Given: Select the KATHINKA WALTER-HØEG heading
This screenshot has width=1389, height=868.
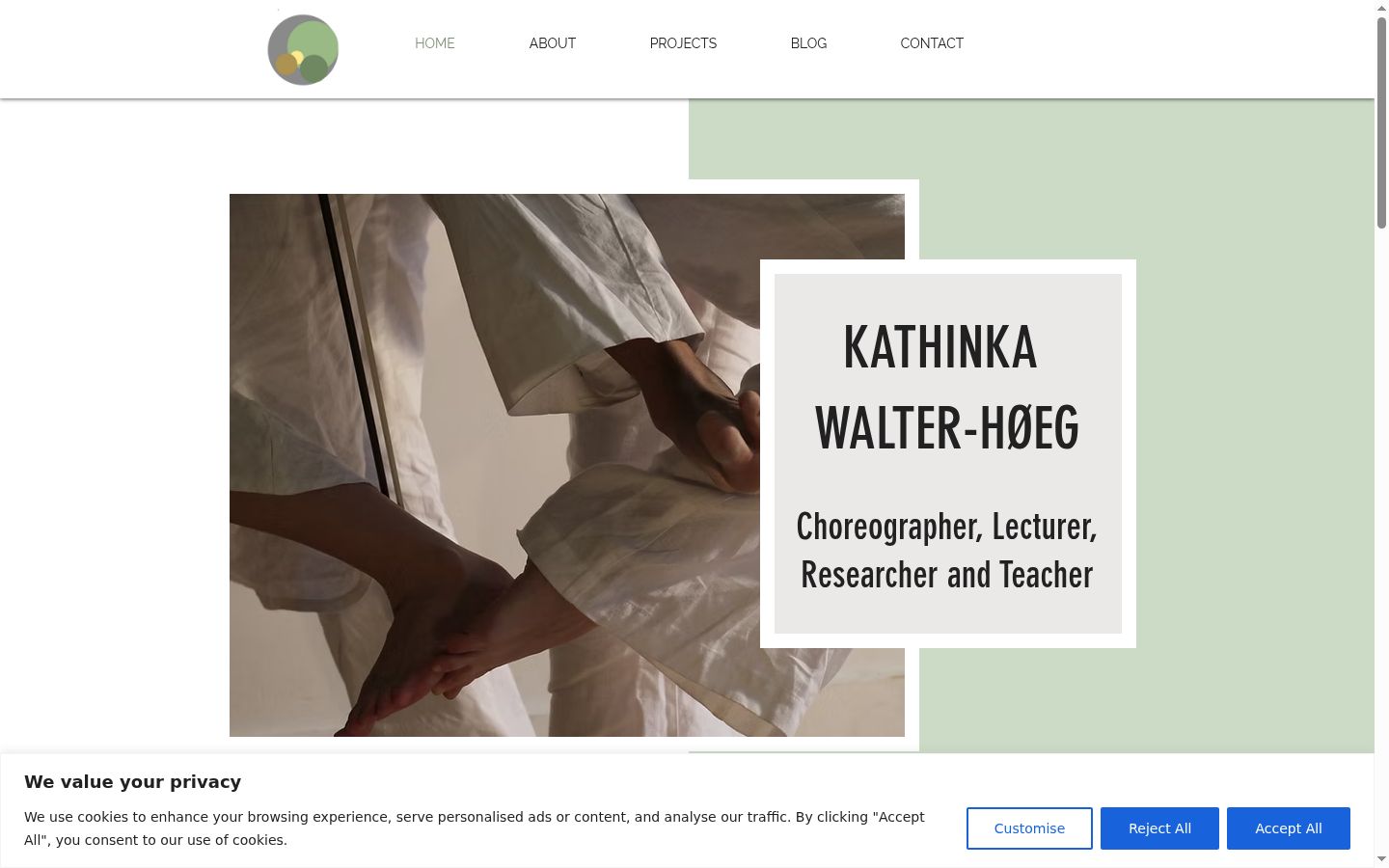Looking at the screenshot, I should [947, 388].
